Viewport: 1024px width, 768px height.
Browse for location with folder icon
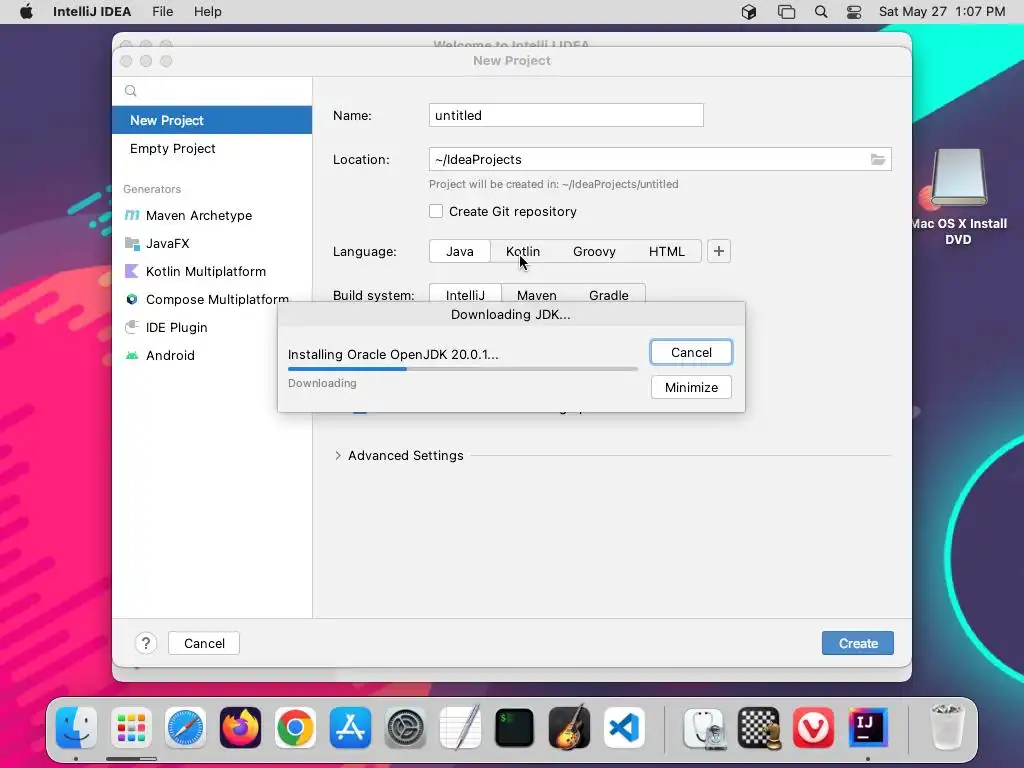[x=878, y=159]
